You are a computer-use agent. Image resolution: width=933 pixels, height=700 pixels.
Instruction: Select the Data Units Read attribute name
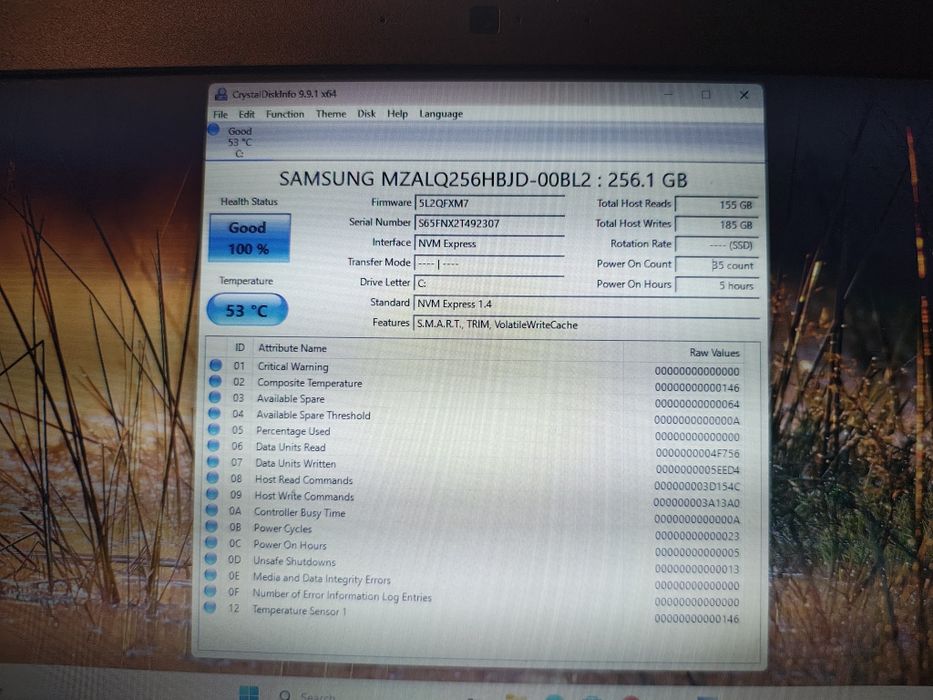[x=290, y=447]
